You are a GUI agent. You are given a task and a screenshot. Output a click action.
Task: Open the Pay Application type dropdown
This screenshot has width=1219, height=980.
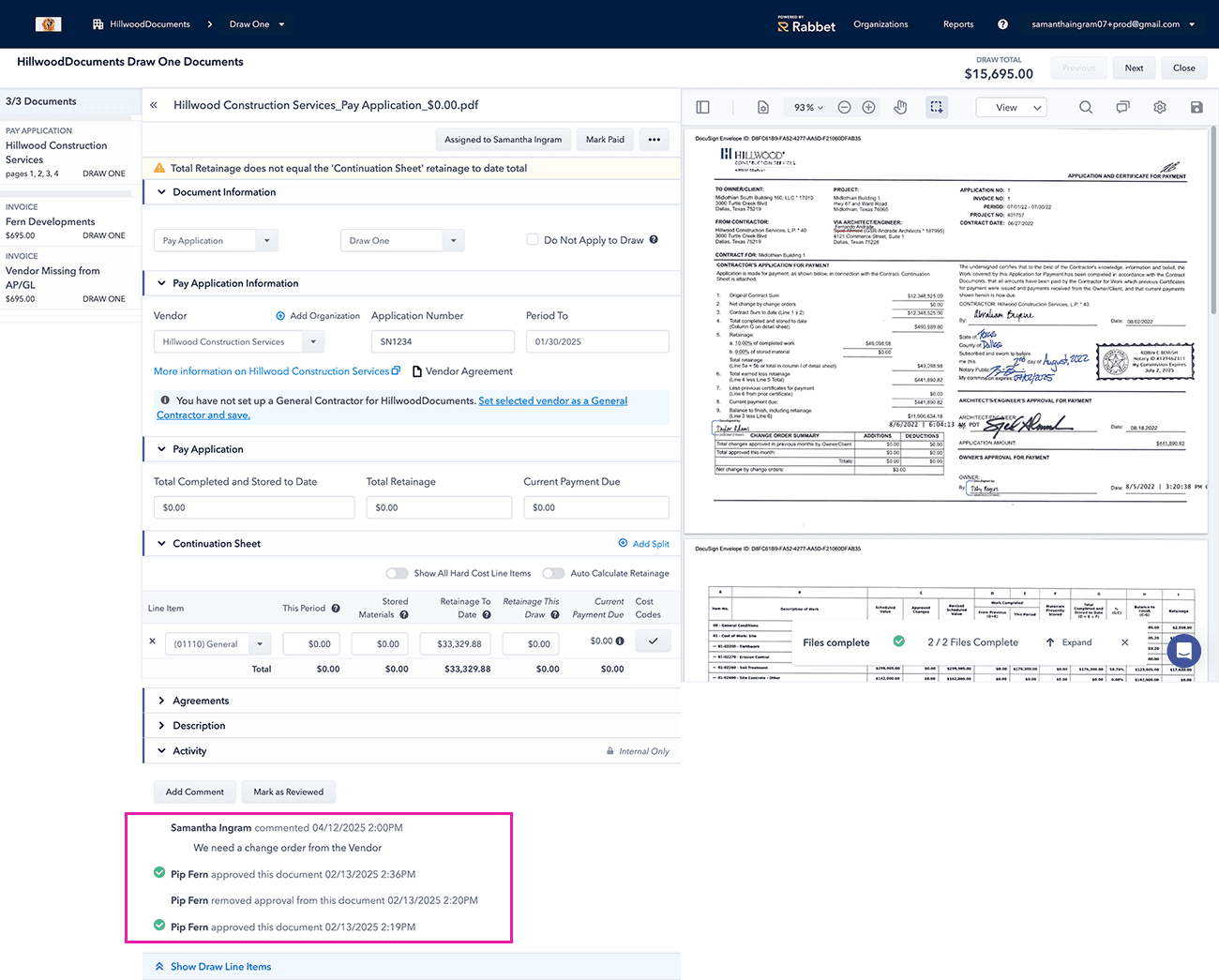[x=267, y=241]
